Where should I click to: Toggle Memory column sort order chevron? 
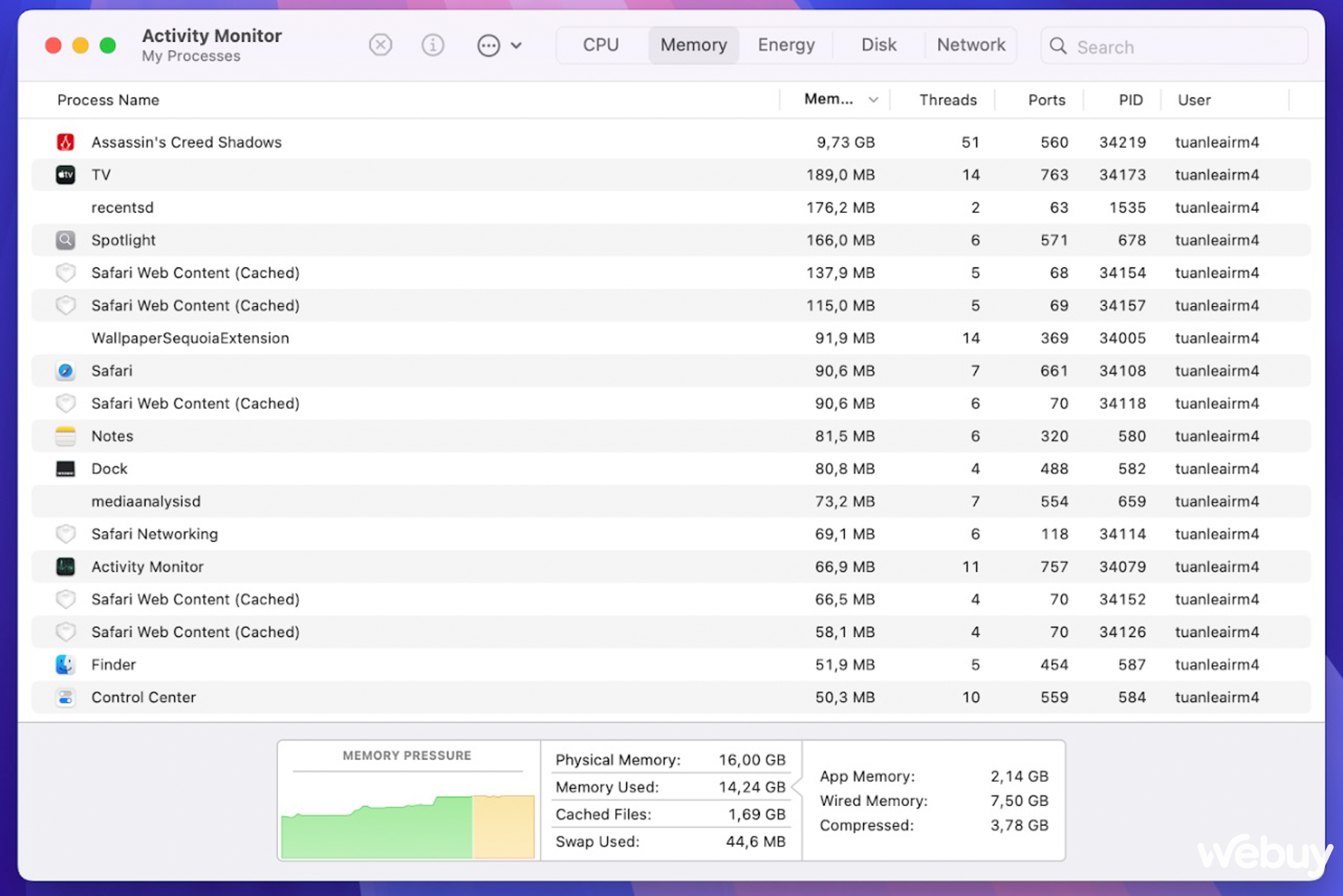pos(873,100)
